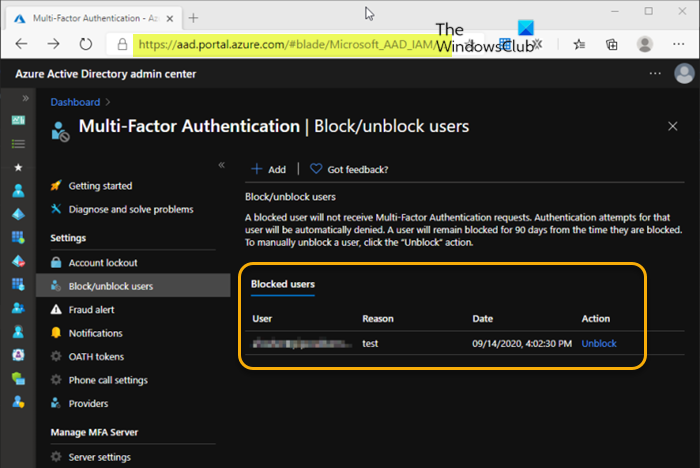Screen dimensions: 700x468
Task: Navigate to the Dashboard breadcrumb
Action: click(75, 102)
